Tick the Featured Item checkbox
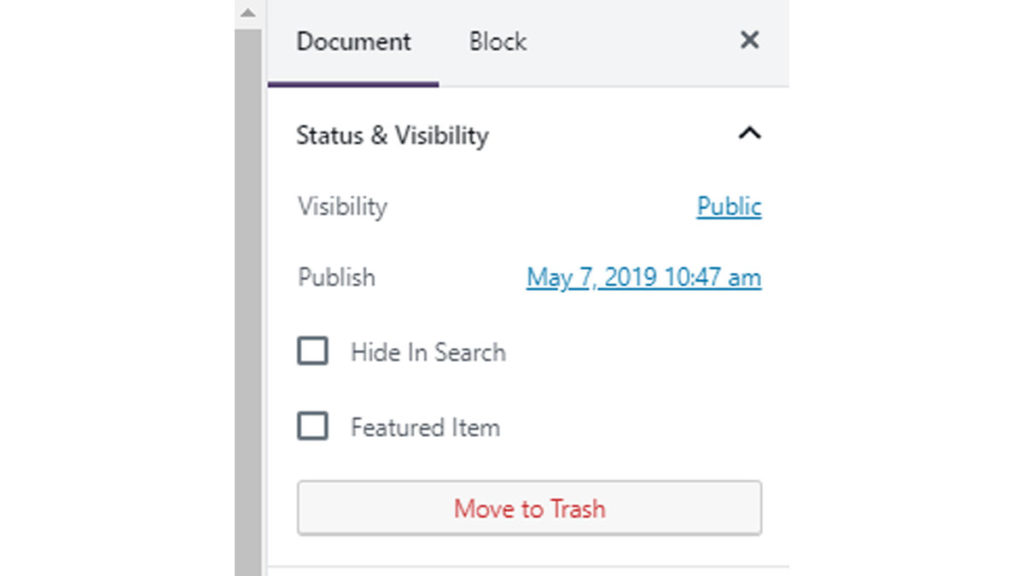The height and width of the screenshot is (576, 1024). [x=313, y=427]
